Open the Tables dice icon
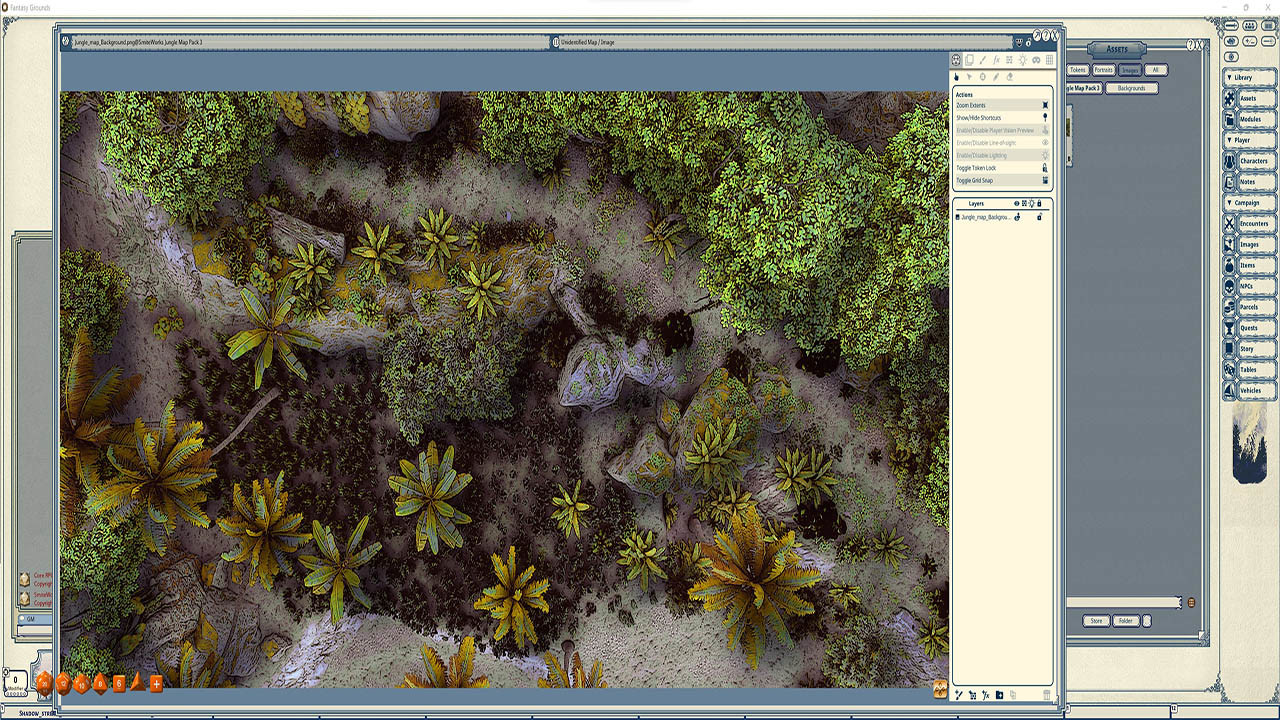This screenshot has height=720, width=1280. (1230, 369)
